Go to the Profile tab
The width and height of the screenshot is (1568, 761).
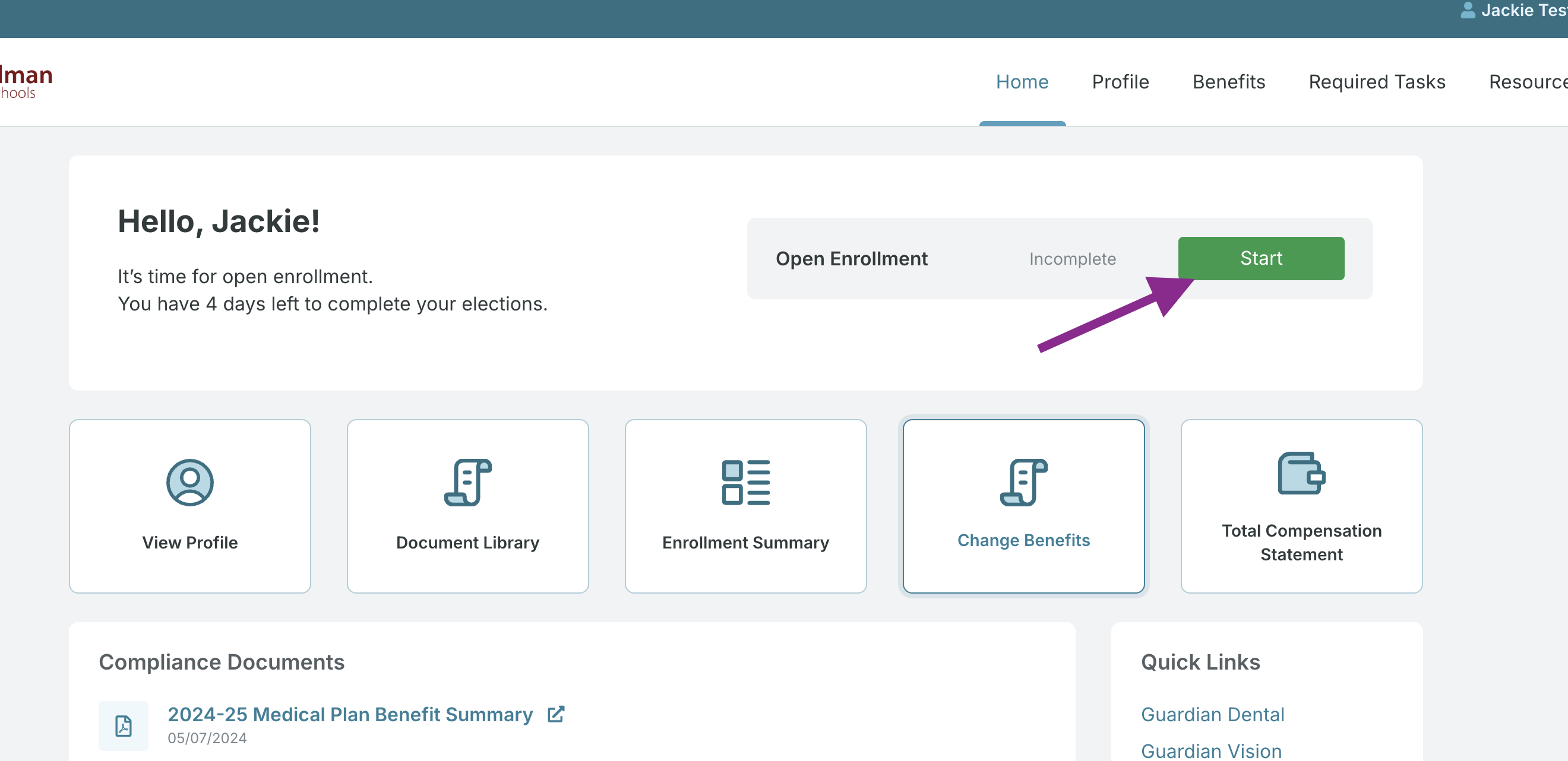point(1120,81)
